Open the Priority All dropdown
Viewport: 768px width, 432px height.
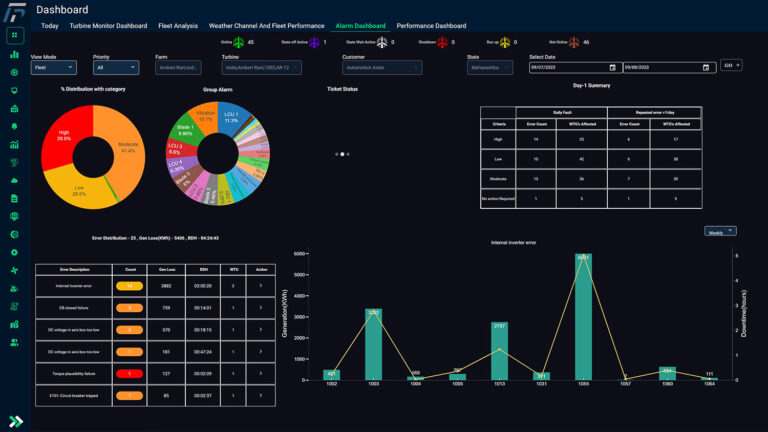click(x=116, y=67)
